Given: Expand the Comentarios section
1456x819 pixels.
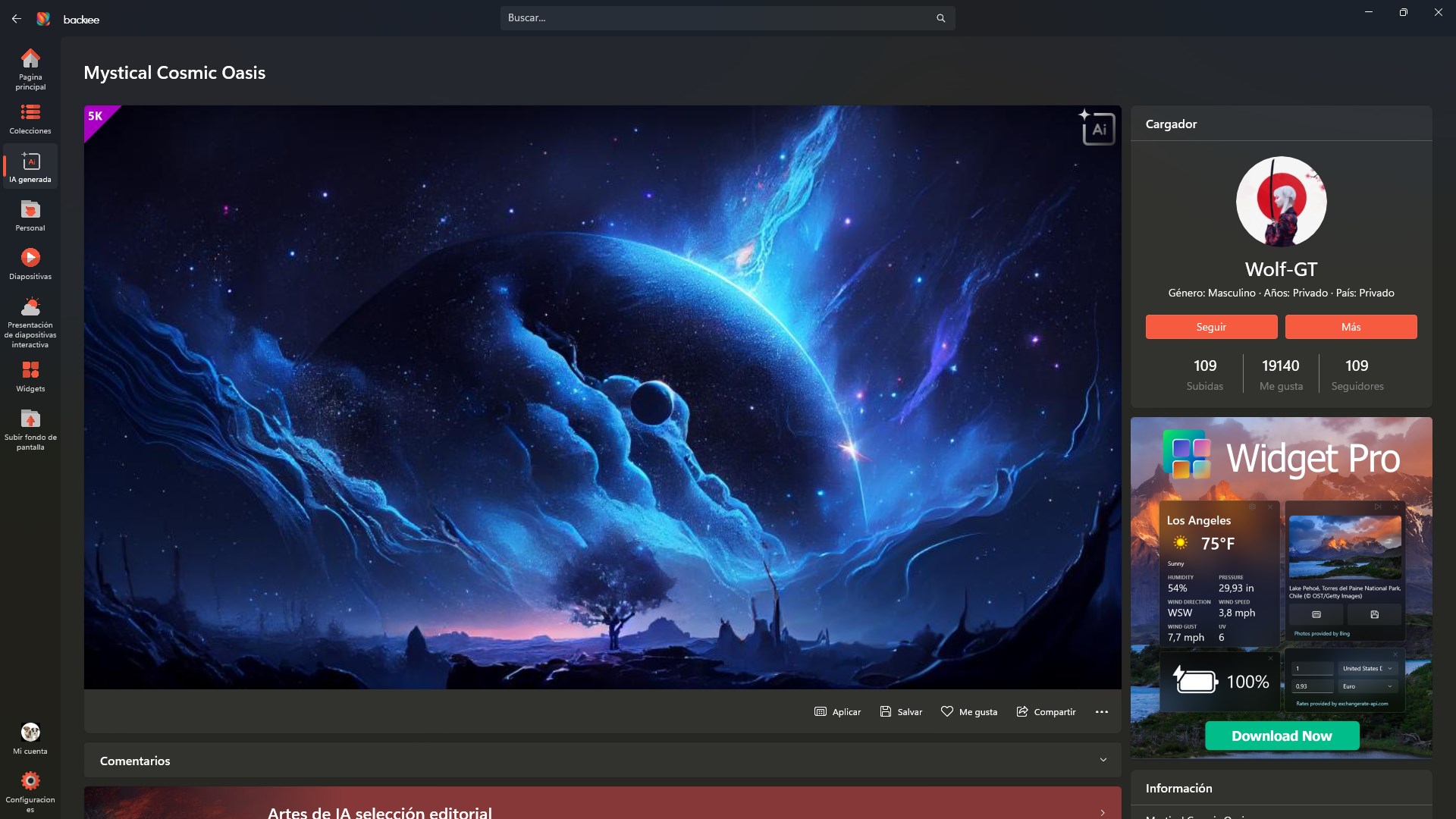Looking at the screenshot, I should coord(1103,761).
